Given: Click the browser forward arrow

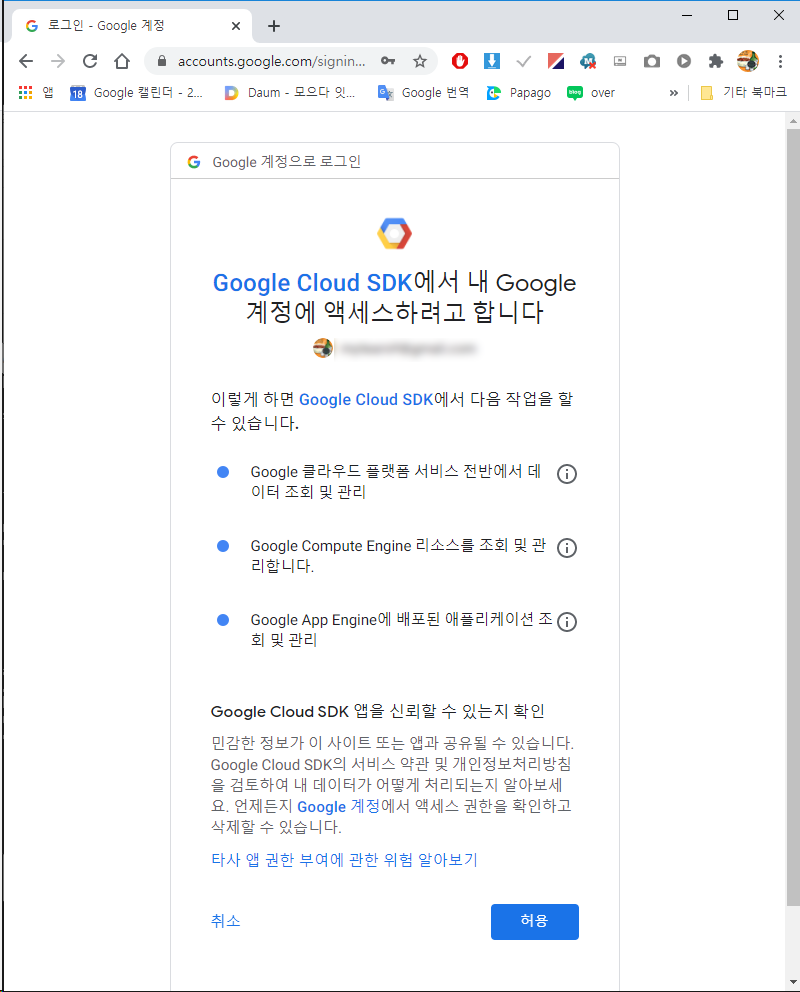Looking at the screenshot, I should click(x=58, y=61).
